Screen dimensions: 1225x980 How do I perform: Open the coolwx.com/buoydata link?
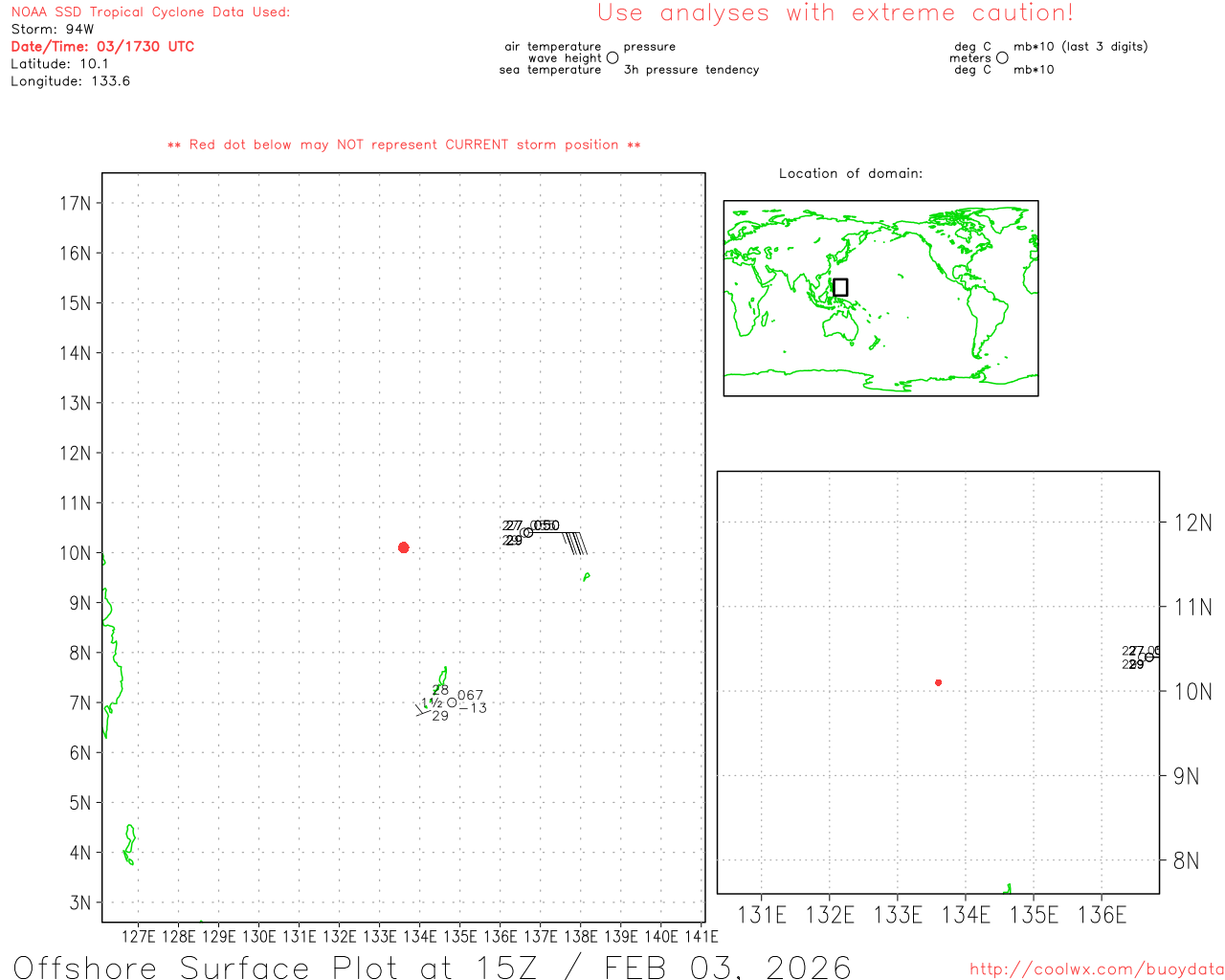pyautogui.click(x=1097, y=969)
